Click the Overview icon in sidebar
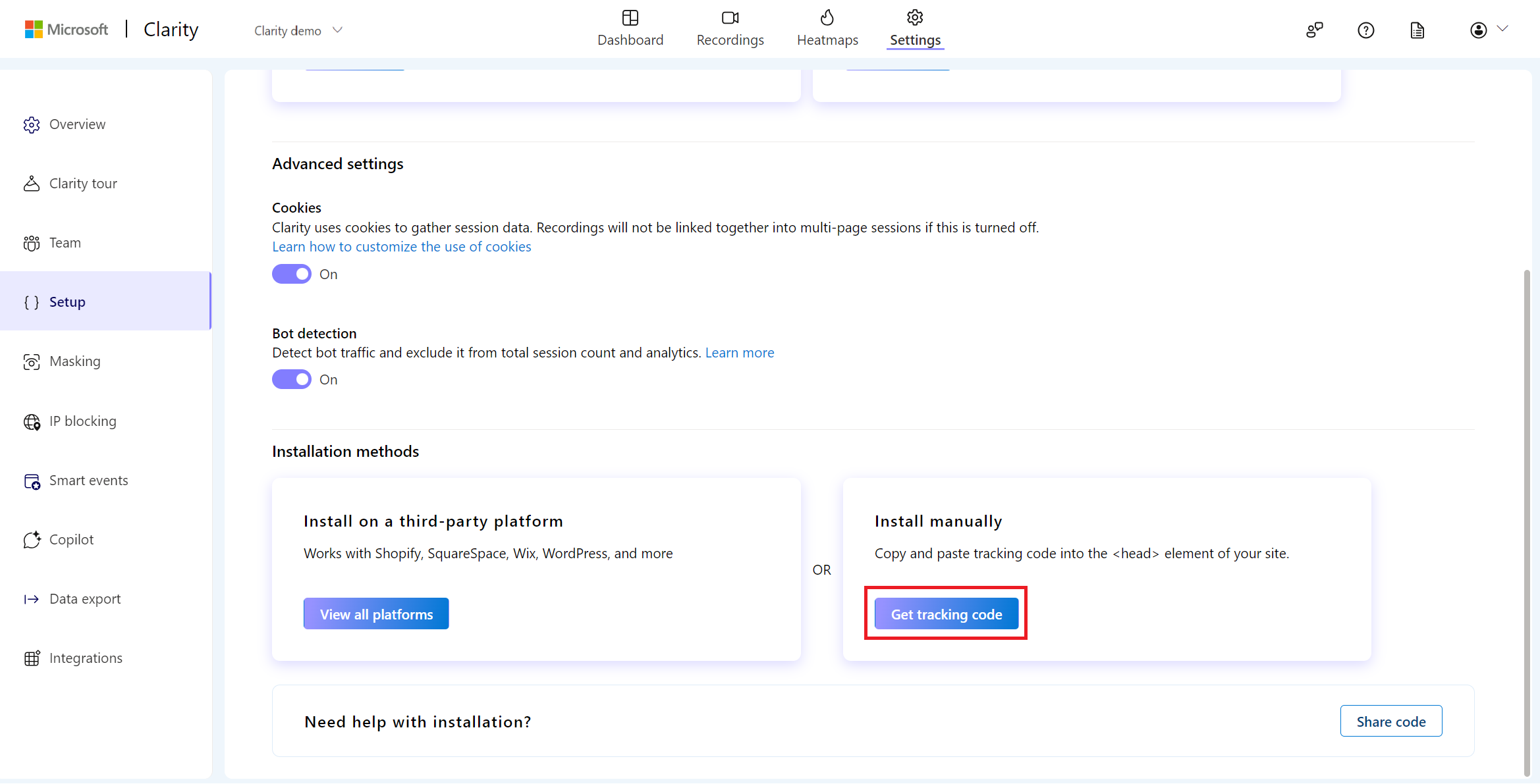 tap(31, 123)
